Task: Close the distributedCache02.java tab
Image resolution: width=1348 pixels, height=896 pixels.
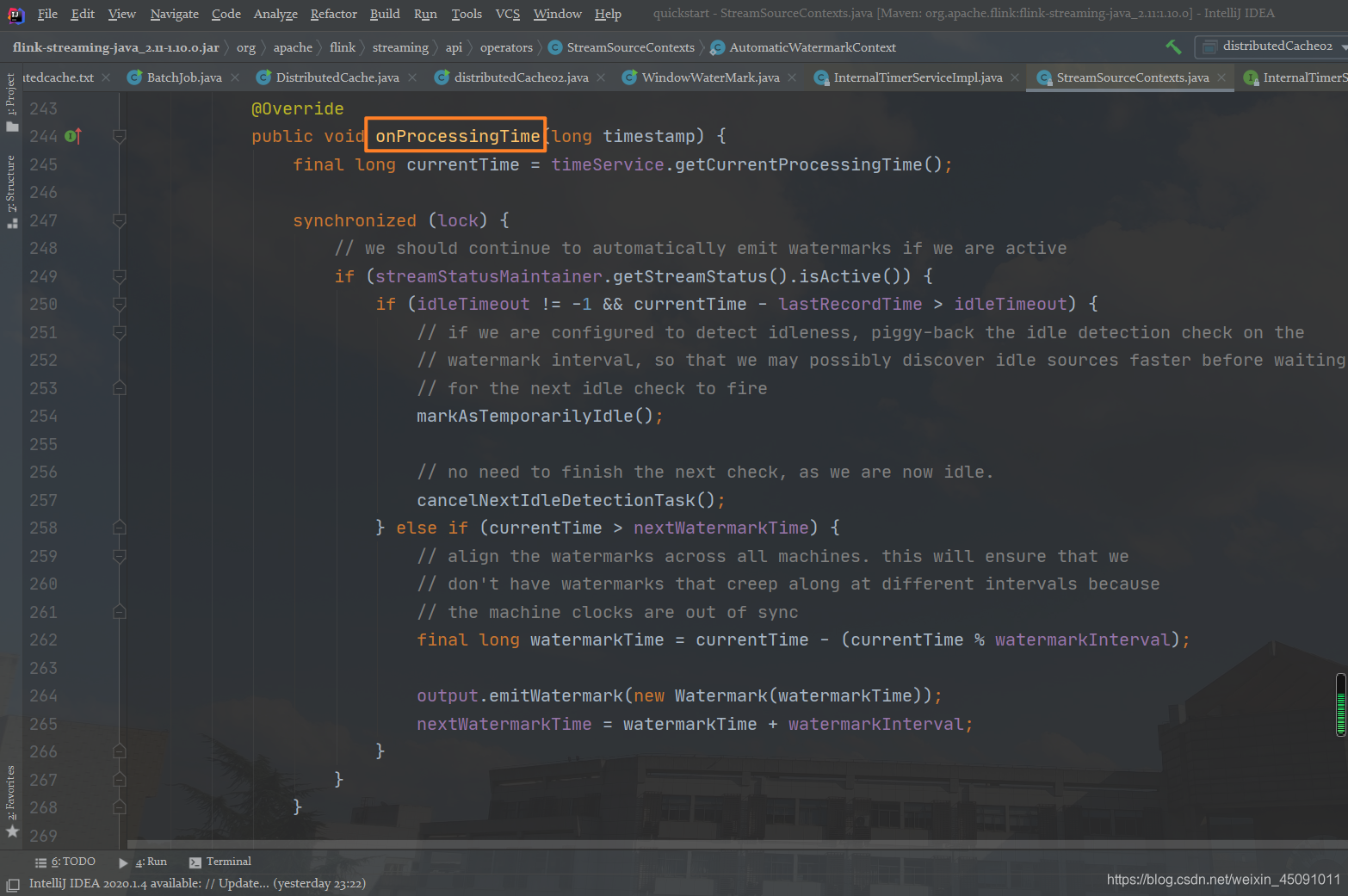Action: 601,77
